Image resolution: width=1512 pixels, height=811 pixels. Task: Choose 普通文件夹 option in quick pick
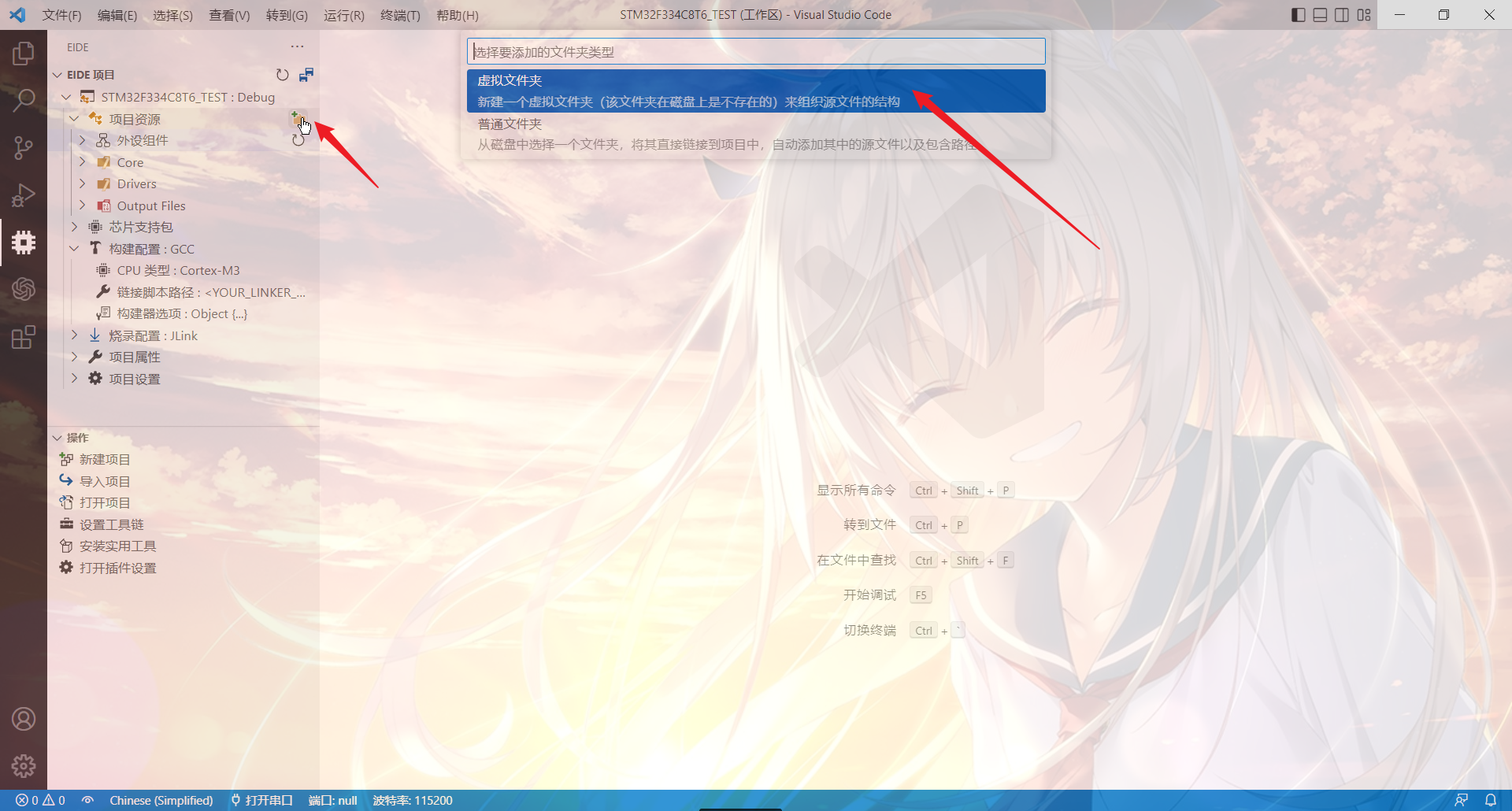point(756,135)
